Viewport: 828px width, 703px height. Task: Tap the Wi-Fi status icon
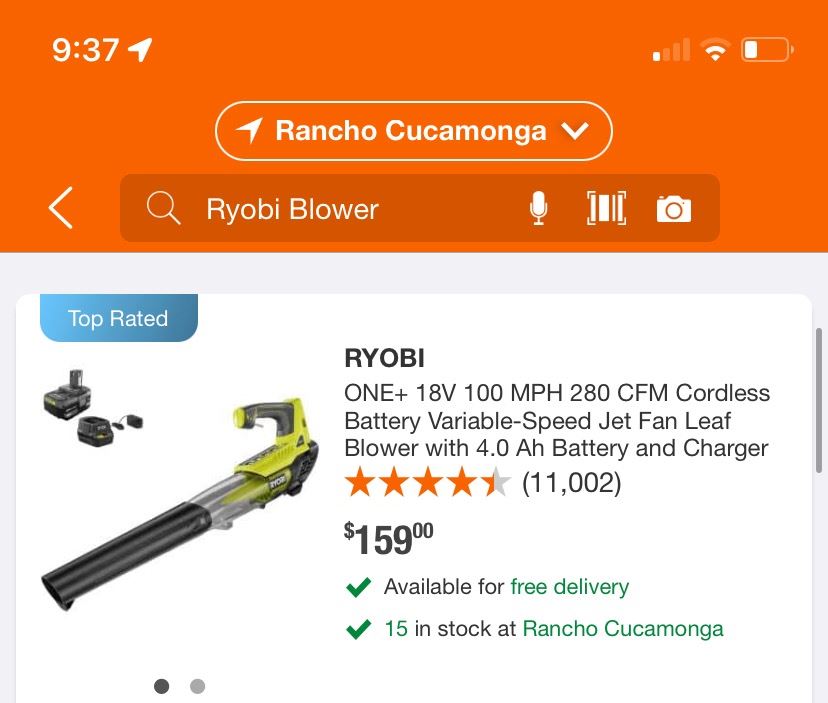point(716,50)
